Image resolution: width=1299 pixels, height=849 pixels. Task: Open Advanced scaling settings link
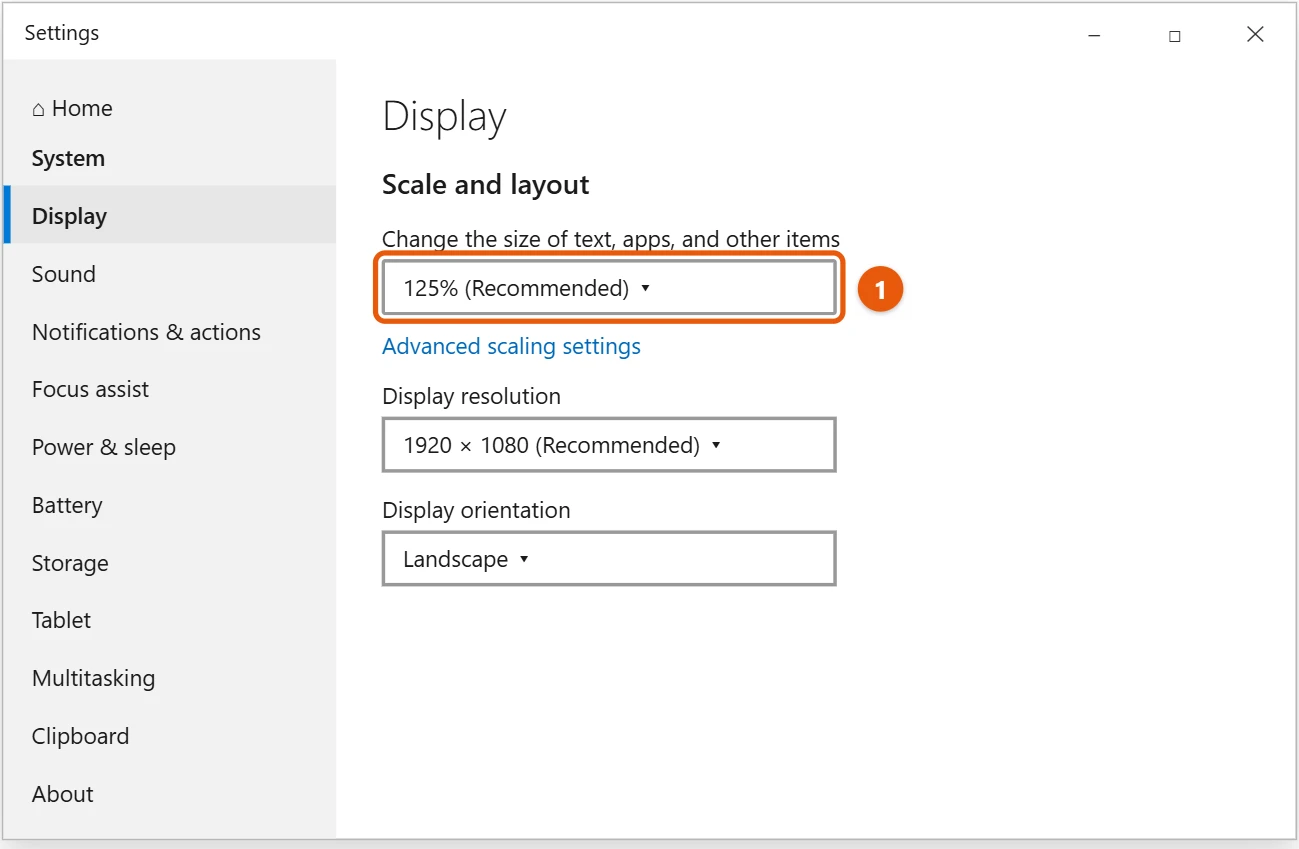(511, 346)
